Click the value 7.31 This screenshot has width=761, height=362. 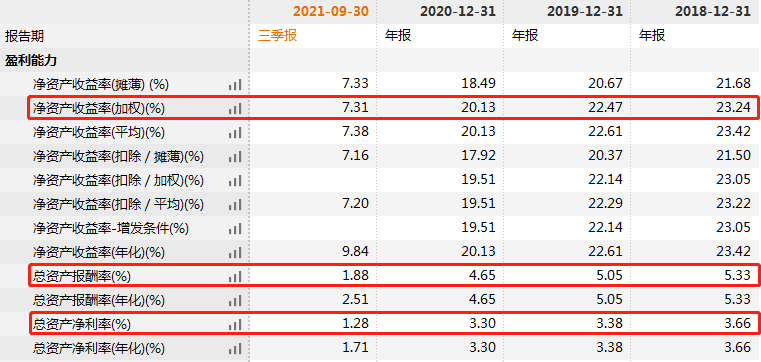pyautogui.click(x=355, y=107)
